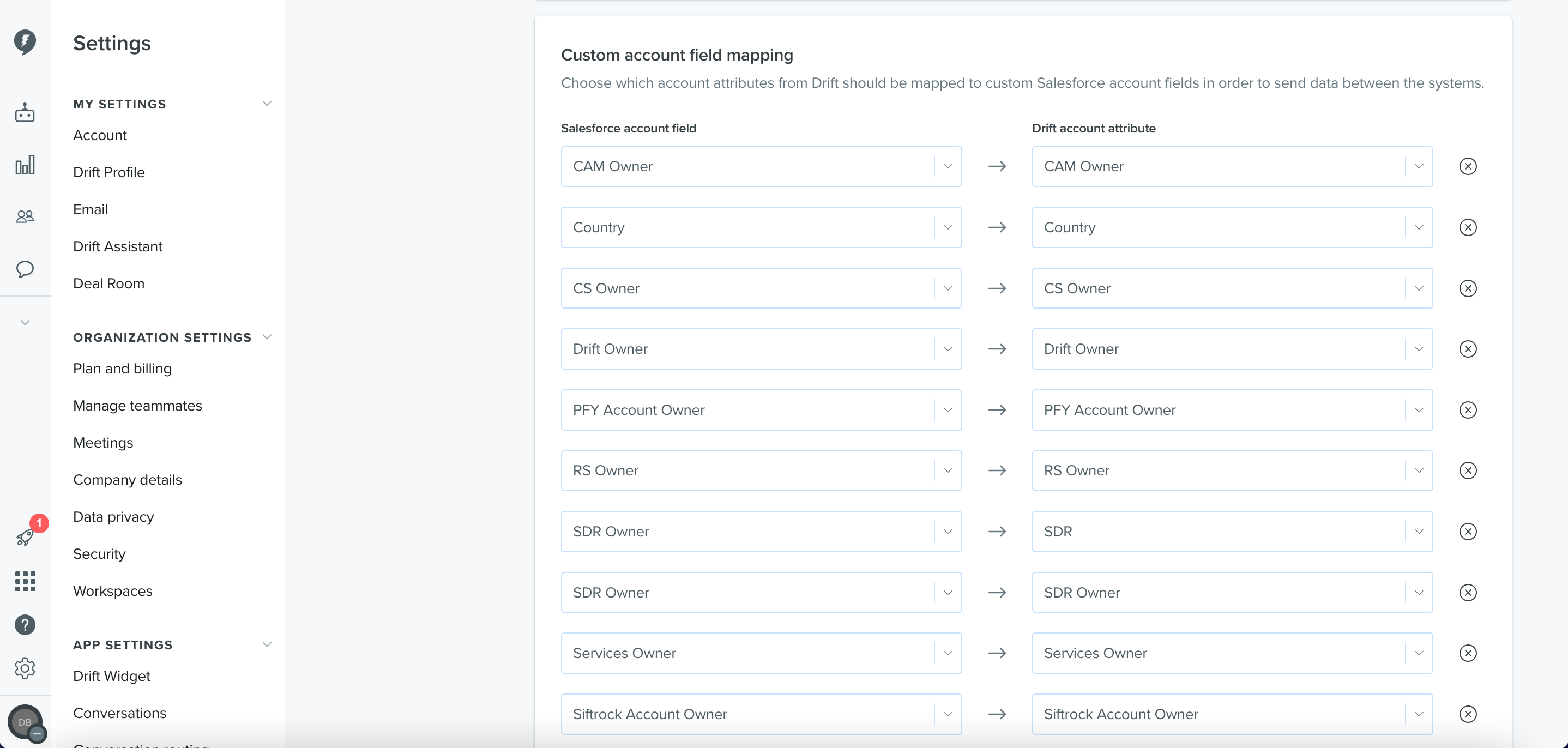This screenshot has width=1568, height=748.
Task: Open Drift Profile settings
Action: [x=109, y=172]
